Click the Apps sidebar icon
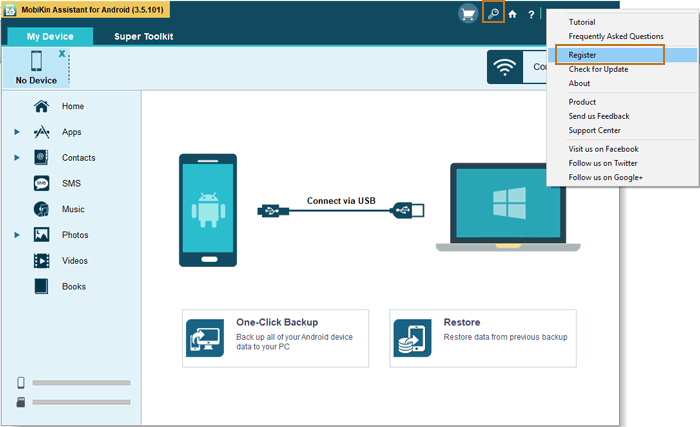This screenshot has height=427, width=700. (42, 132)
